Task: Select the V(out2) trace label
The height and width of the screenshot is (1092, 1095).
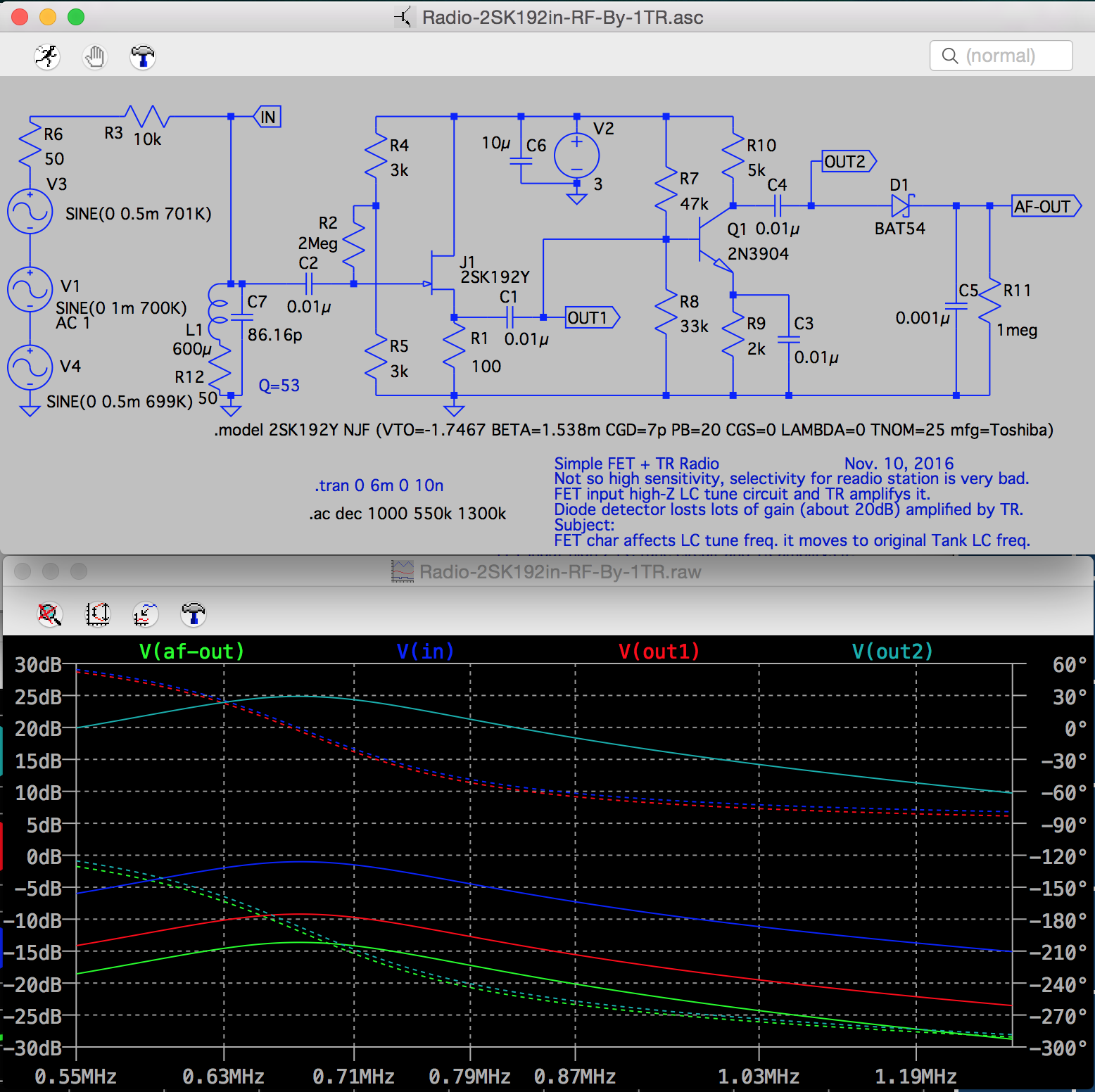Action: [891, 651]
